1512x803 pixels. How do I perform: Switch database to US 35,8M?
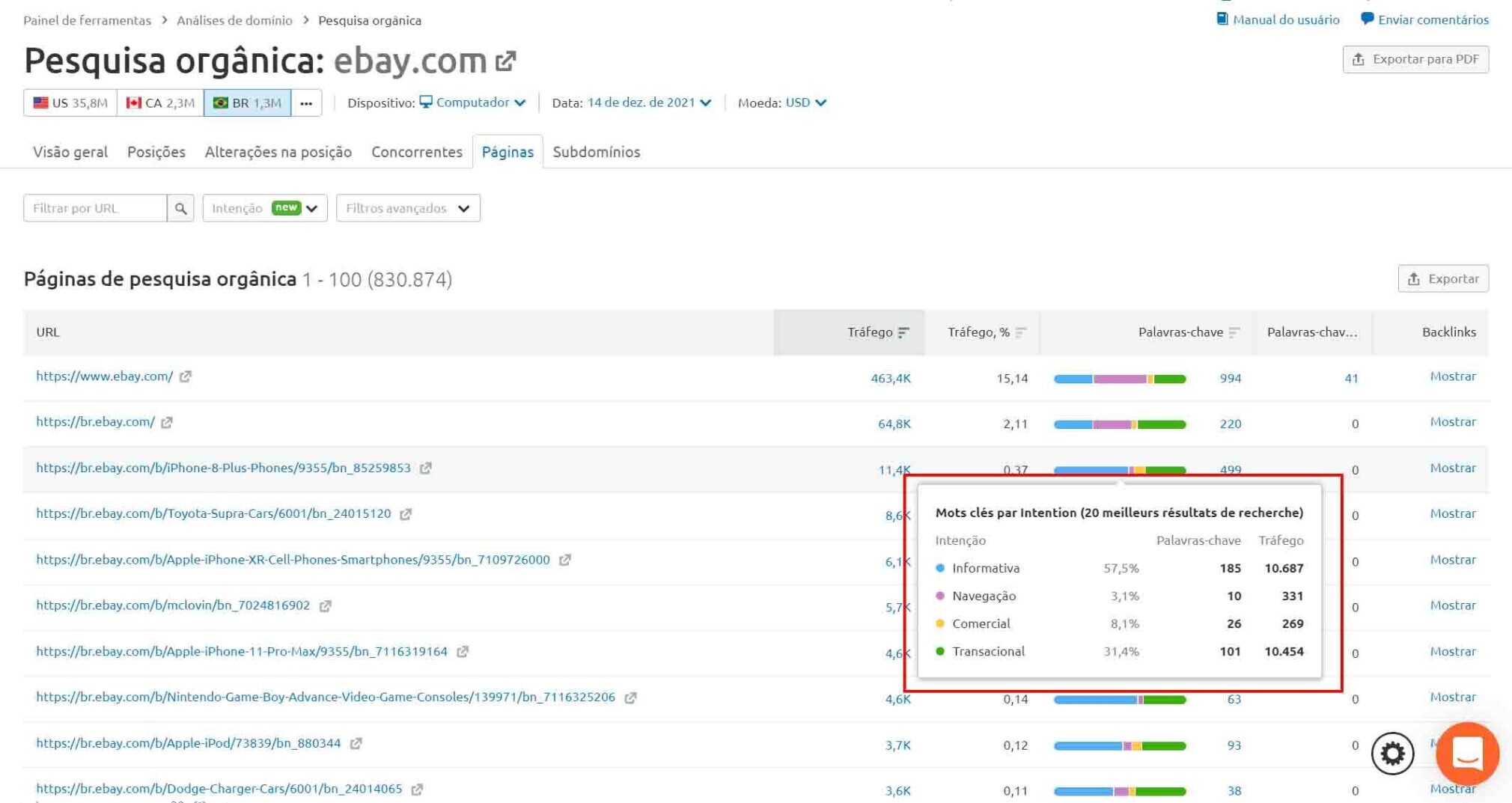[70, 103]
